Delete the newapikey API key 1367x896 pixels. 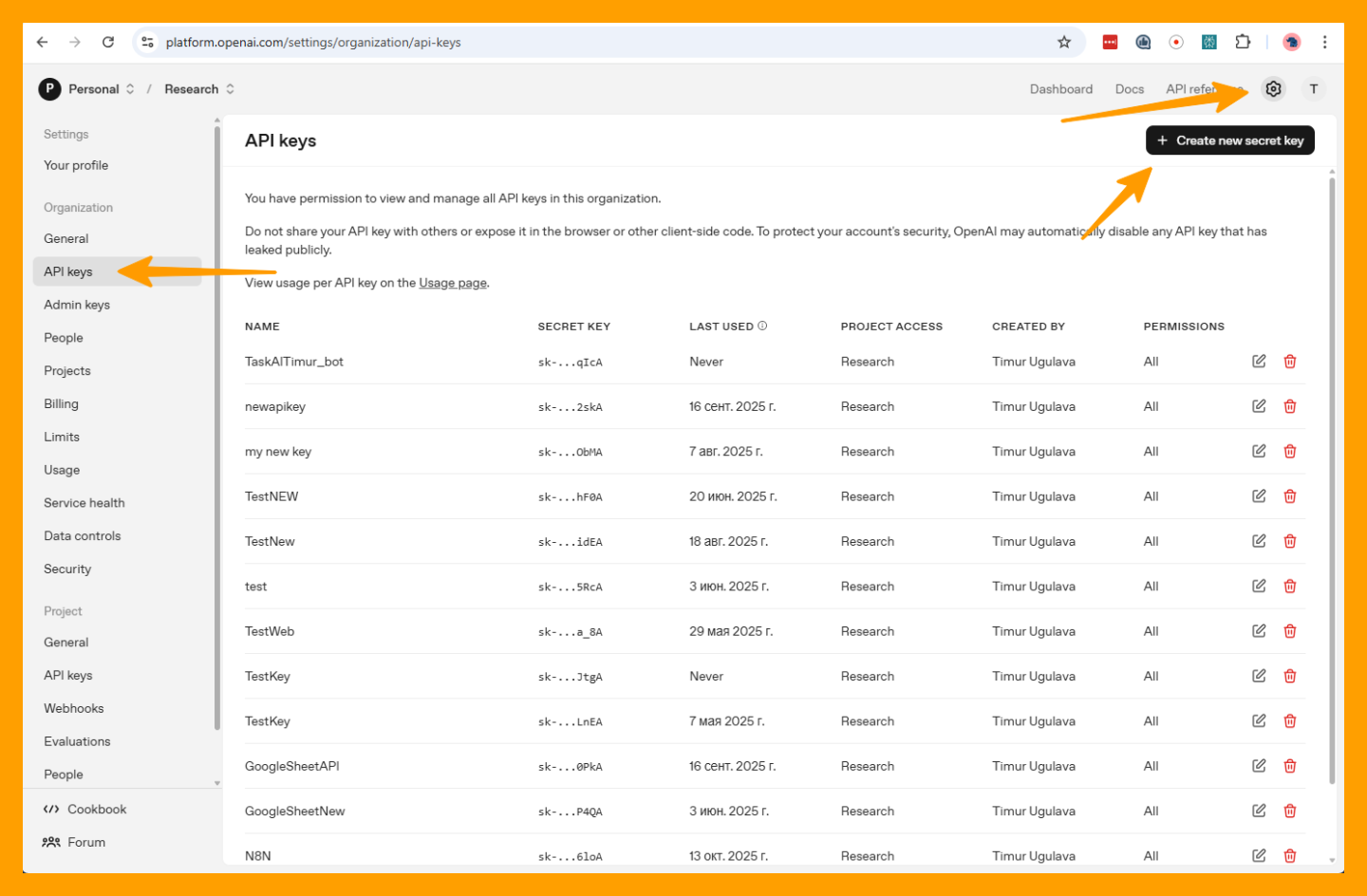1290,406
